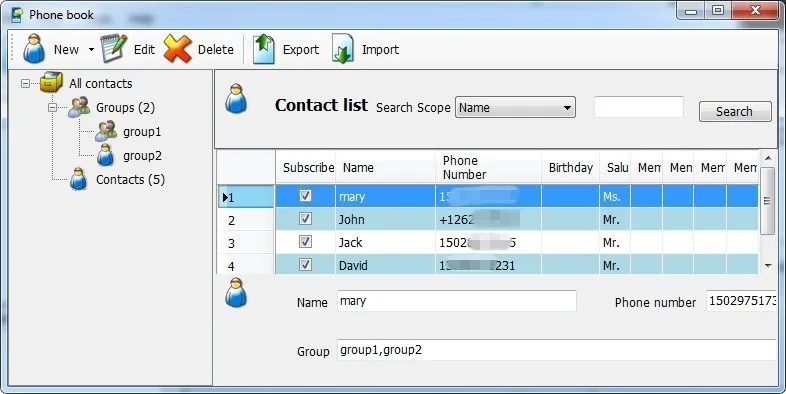Click the Name column header
This screenshot has width=786, height=394.
coord(385,167)
